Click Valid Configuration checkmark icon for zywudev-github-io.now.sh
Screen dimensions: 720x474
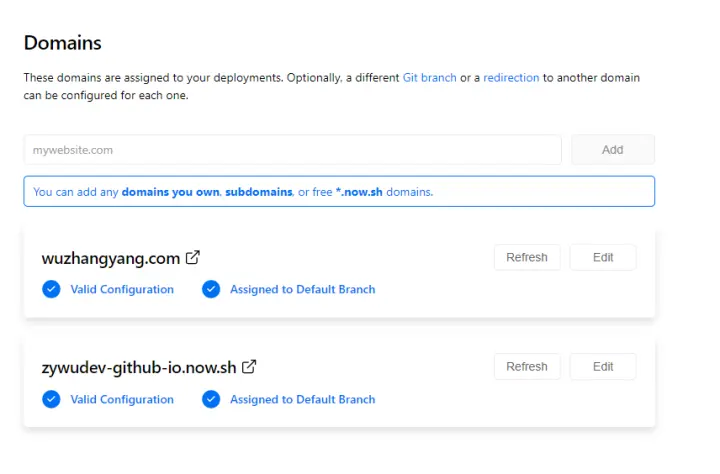point(51,399)
